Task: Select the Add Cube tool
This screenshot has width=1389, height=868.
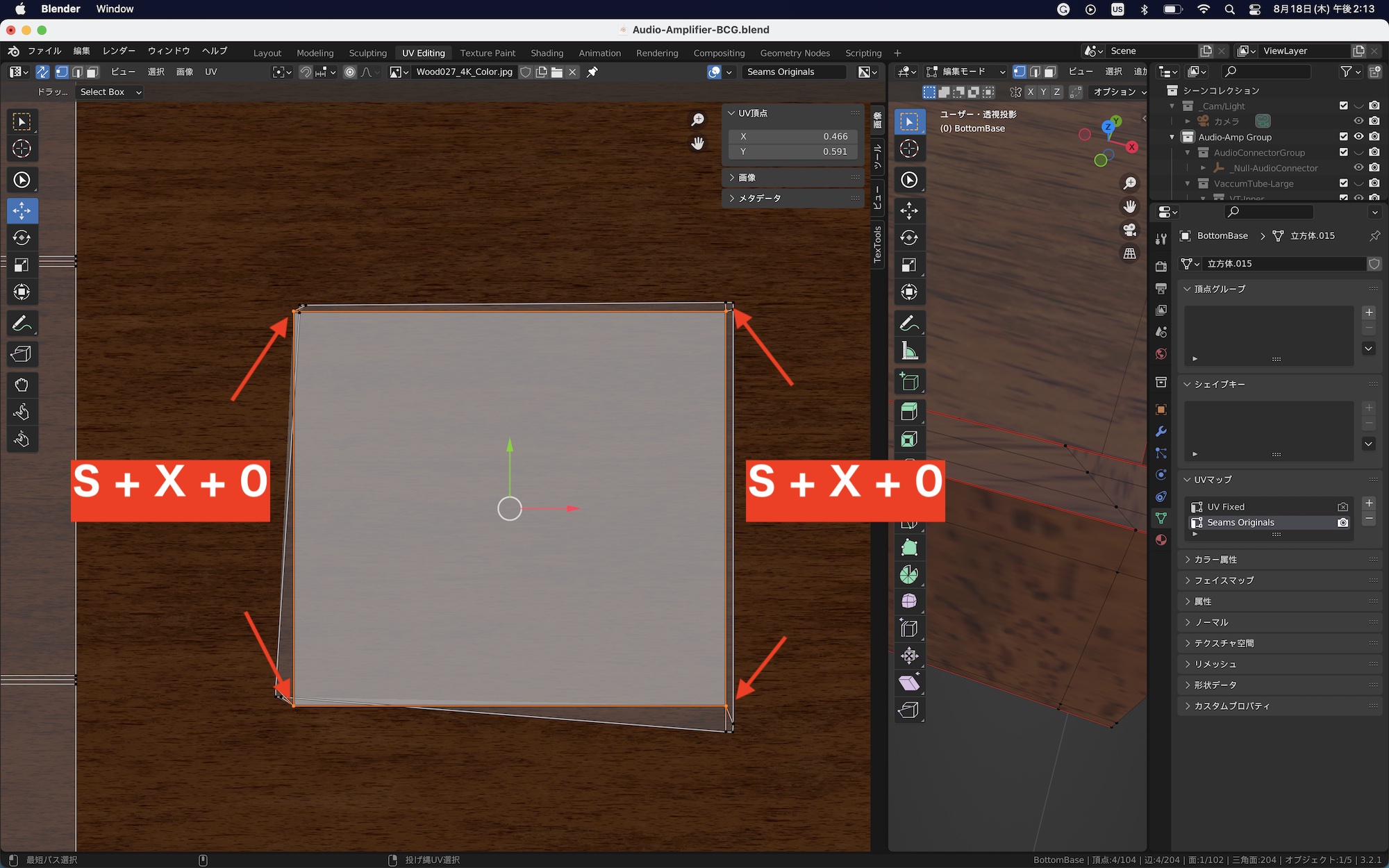Action: point(909,382)
